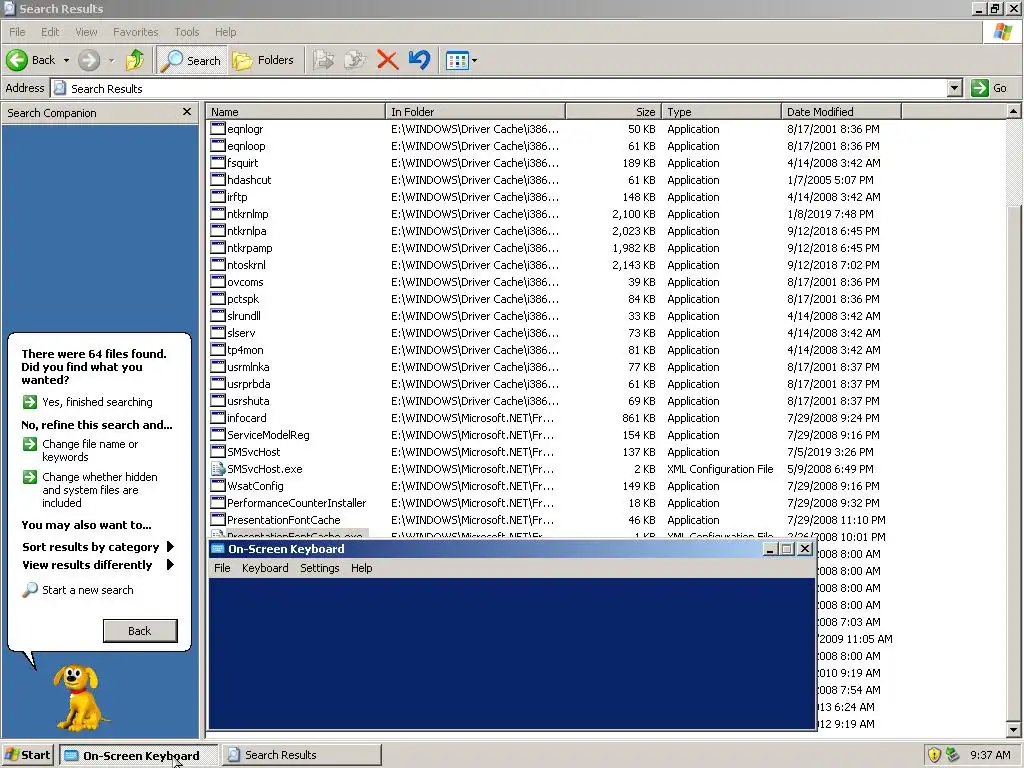Click the security shield tray icon

point(934,755)
